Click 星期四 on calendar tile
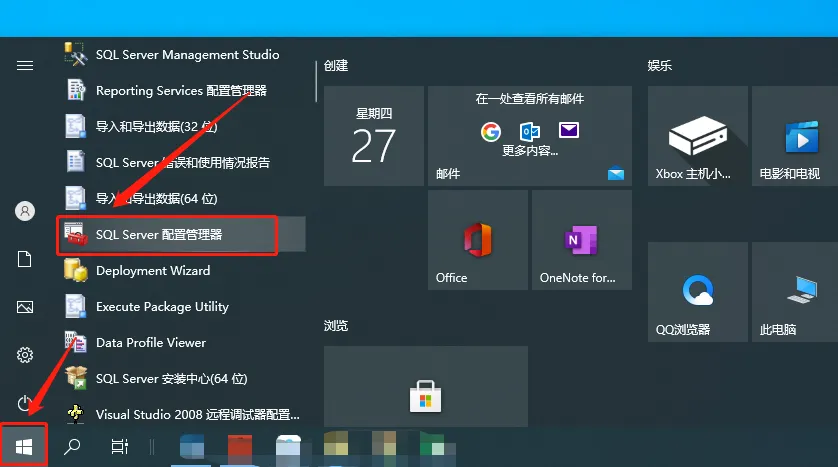This screenshot has width=838, height=467. (374, 113)
